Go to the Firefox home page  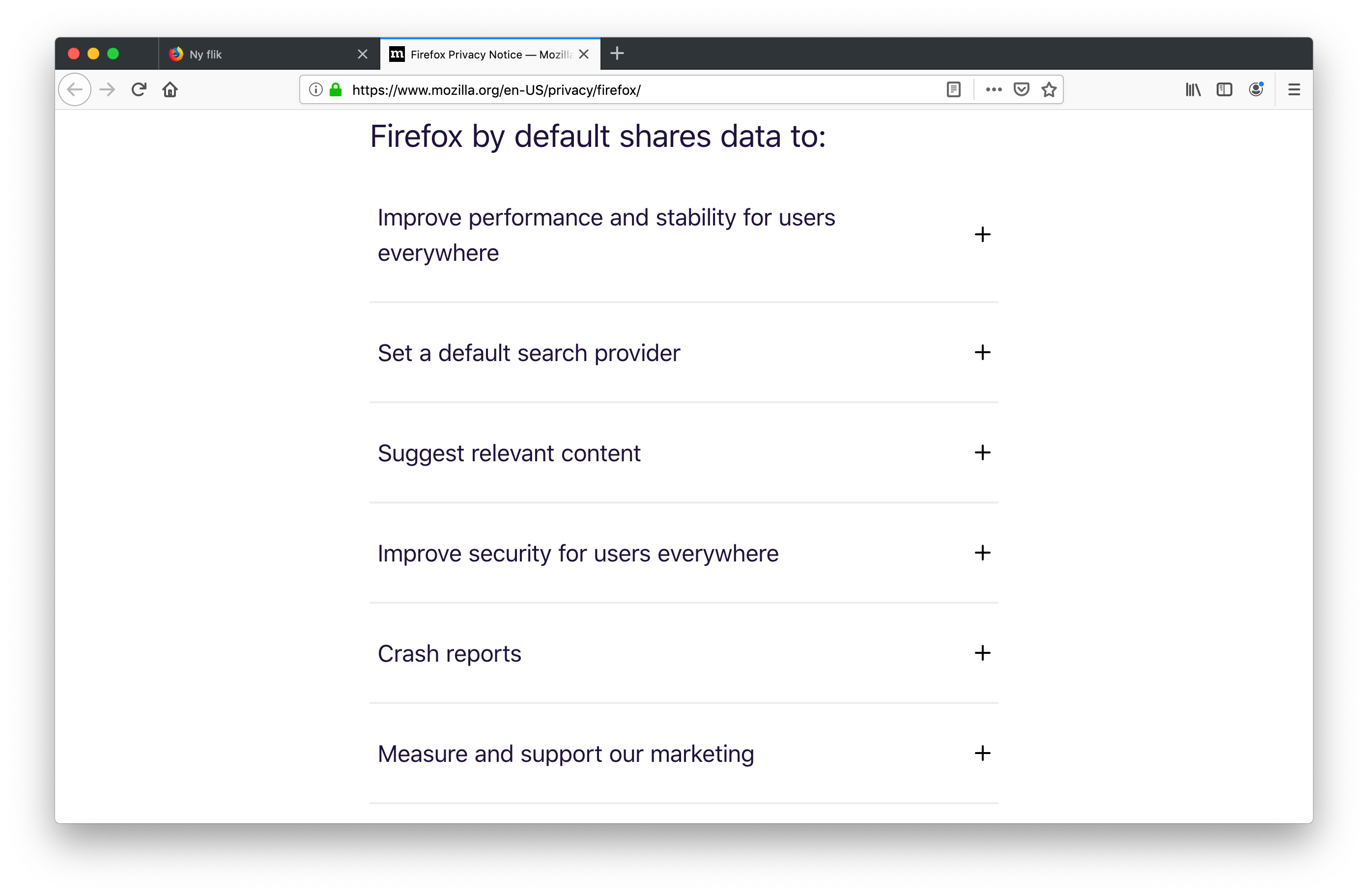170,90
